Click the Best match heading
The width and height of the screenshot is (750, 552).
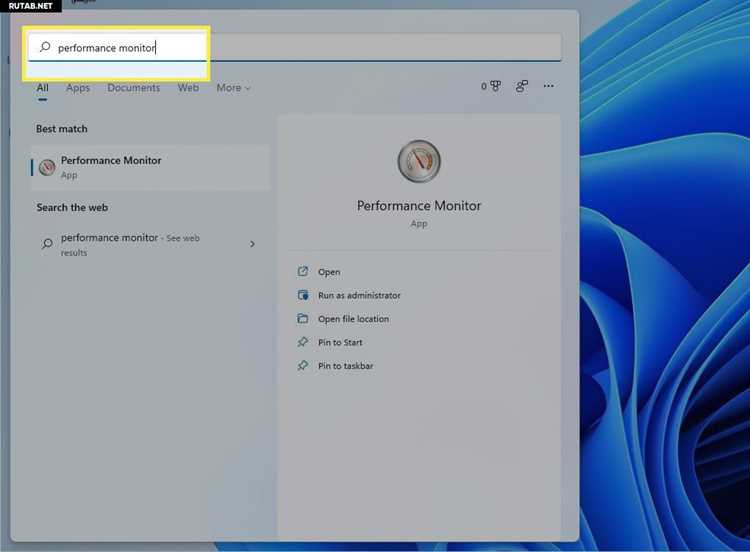(62, 129)
